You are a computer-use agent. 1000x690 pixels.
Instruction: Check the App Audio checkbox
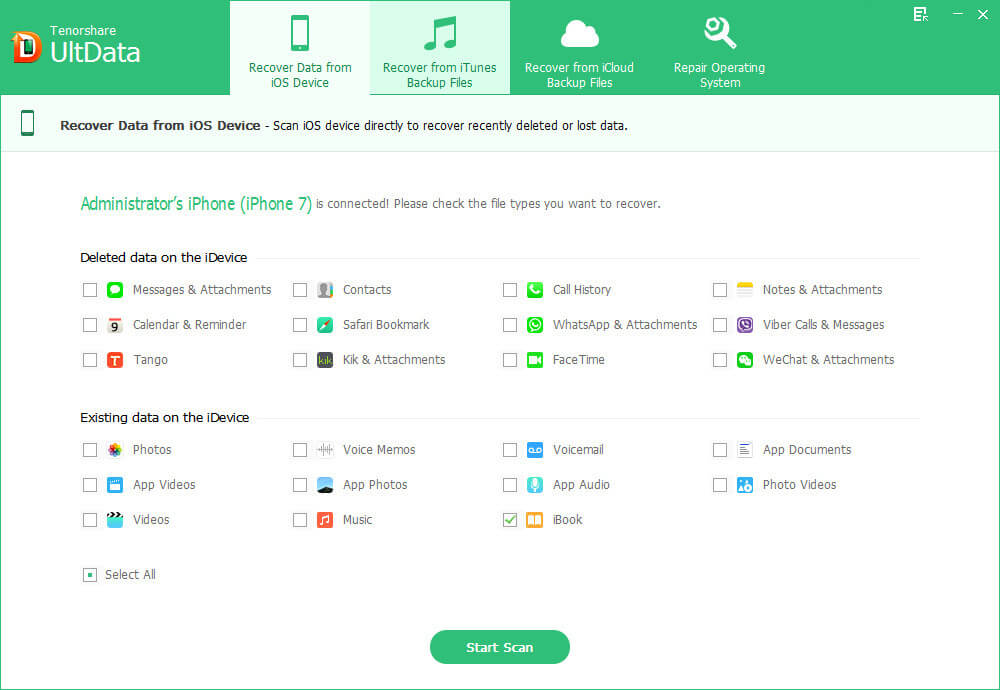[x=510, y=485]
